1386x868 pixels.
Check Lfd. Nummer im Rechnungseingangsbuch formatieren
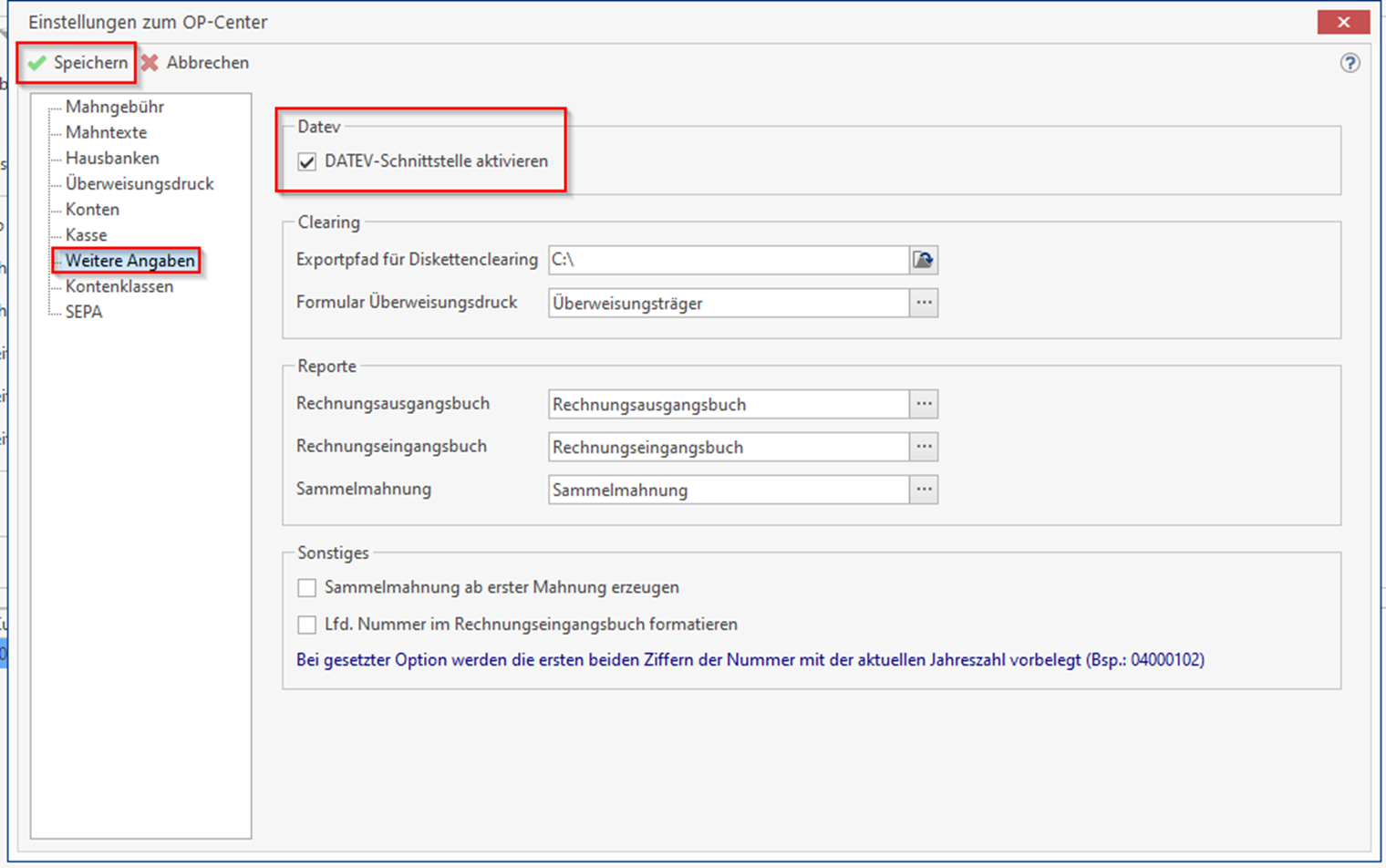pyautogui.click(x=307, y=625)
